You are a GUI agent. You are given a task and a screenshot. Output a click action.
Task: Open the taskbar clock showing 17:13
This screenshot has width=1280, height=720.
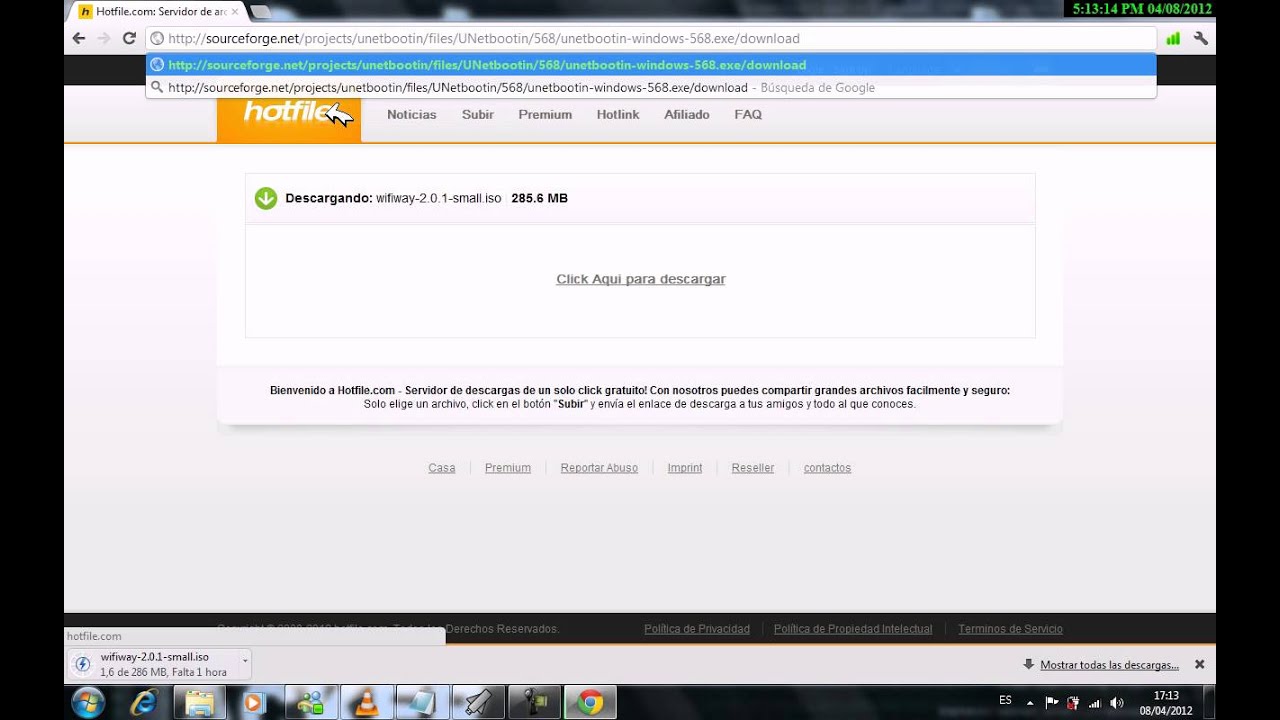click(x=1166, y=702)
